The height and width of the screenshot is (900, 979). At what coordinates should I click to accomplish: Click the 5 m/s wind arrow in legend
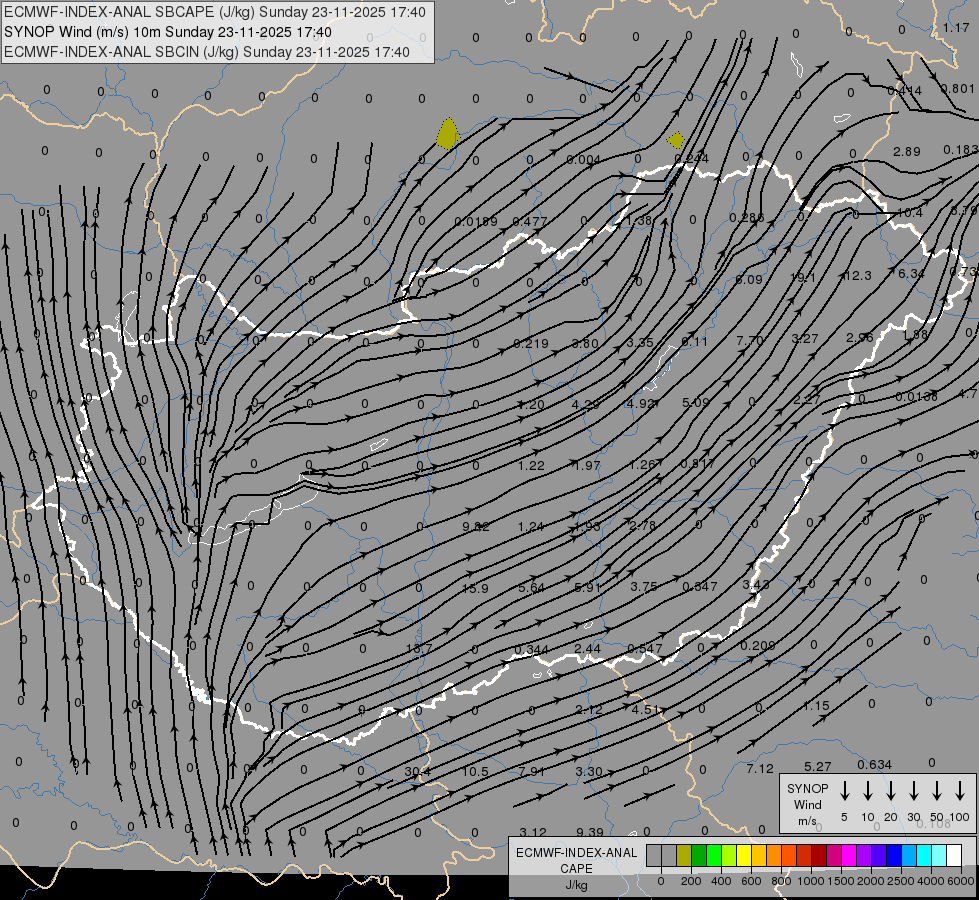pos(845,791)
